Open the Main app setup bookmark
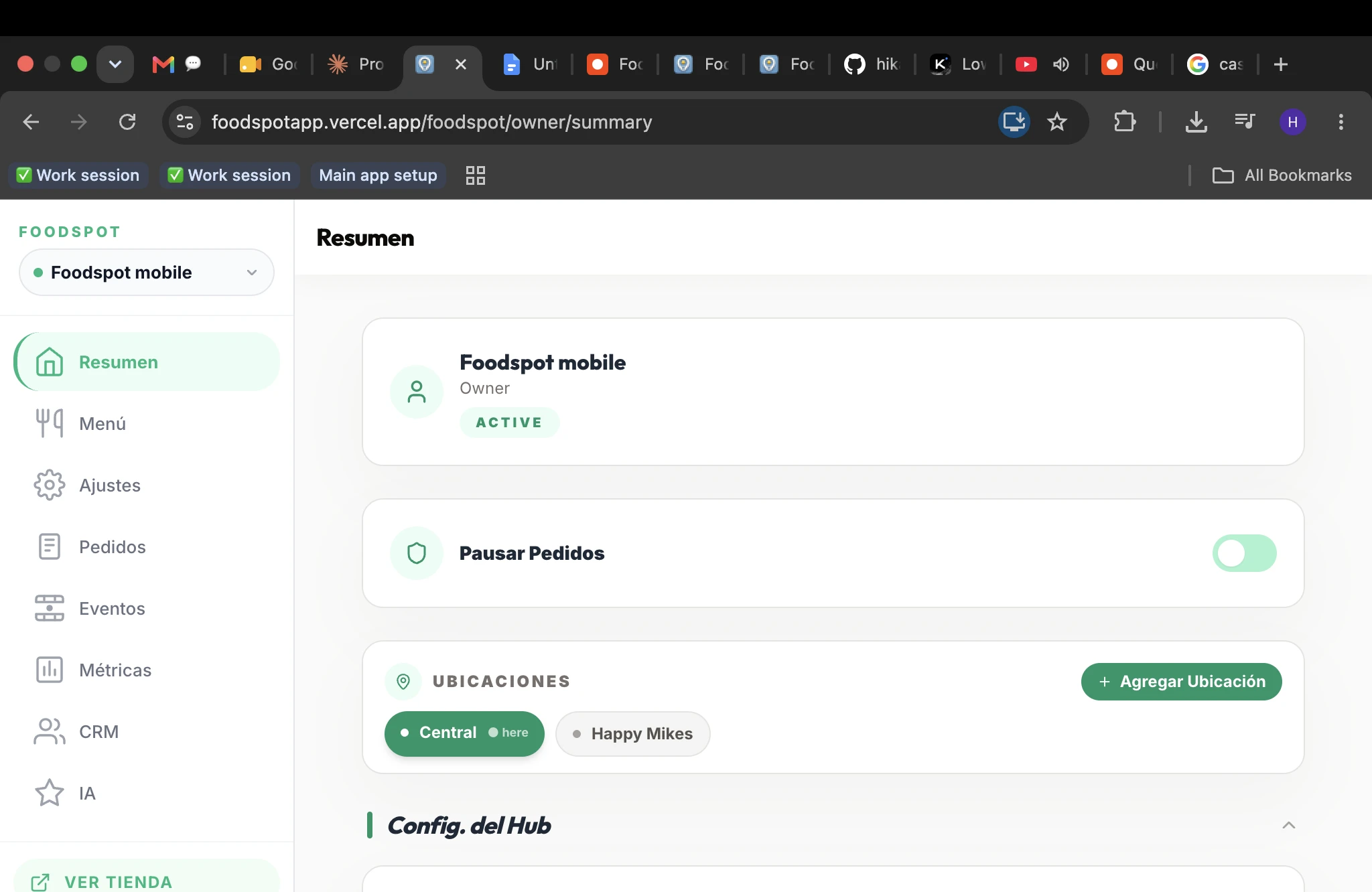Screen dimensions: 1372x892 (x=378, y=175)
